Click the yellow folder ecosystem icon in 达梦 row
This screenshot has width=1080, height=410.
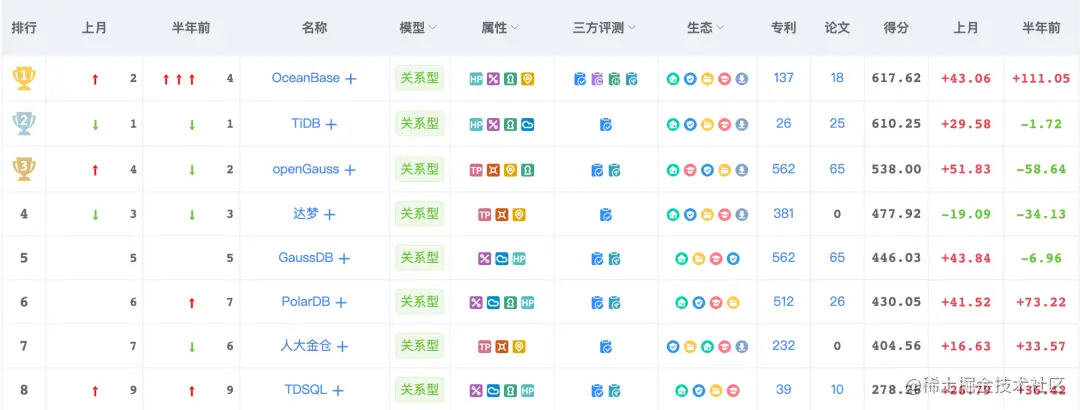[x=707, y=215]
